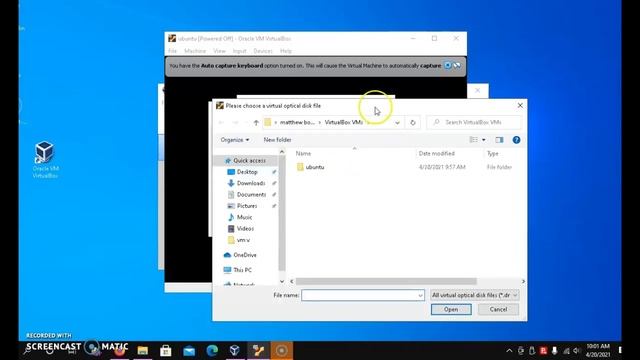Screen dimensions: 640x360
Task: Dismiss the Auto capture keyboard notification
Action: [447, 65]
